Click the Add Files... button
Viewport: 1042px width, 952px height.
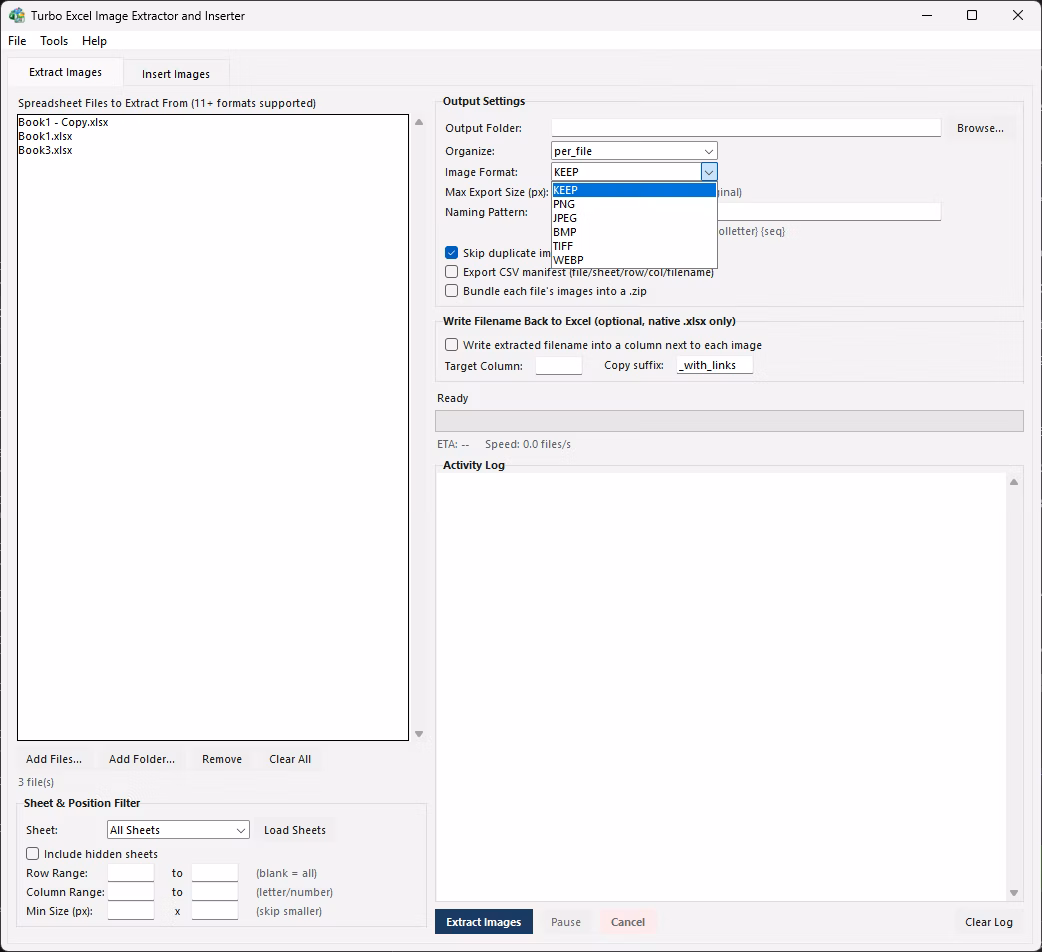pyautogui.click(x=54, y=759)
